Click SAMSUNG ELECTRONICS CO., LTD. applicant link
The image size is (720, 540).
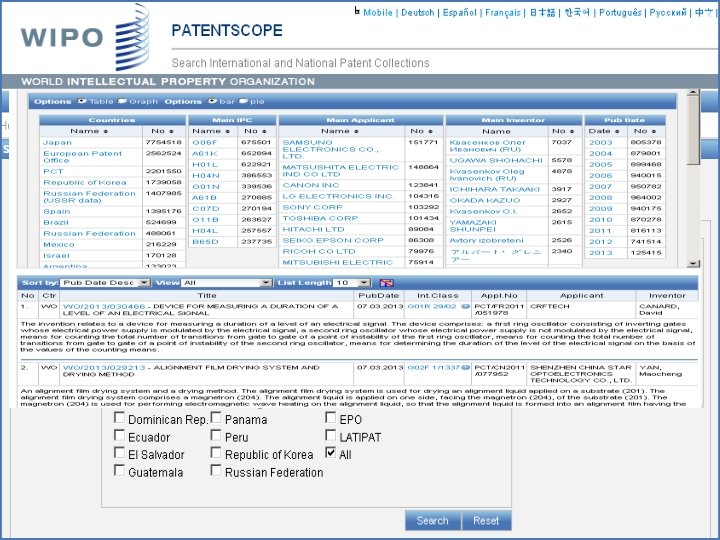point(330,150)
